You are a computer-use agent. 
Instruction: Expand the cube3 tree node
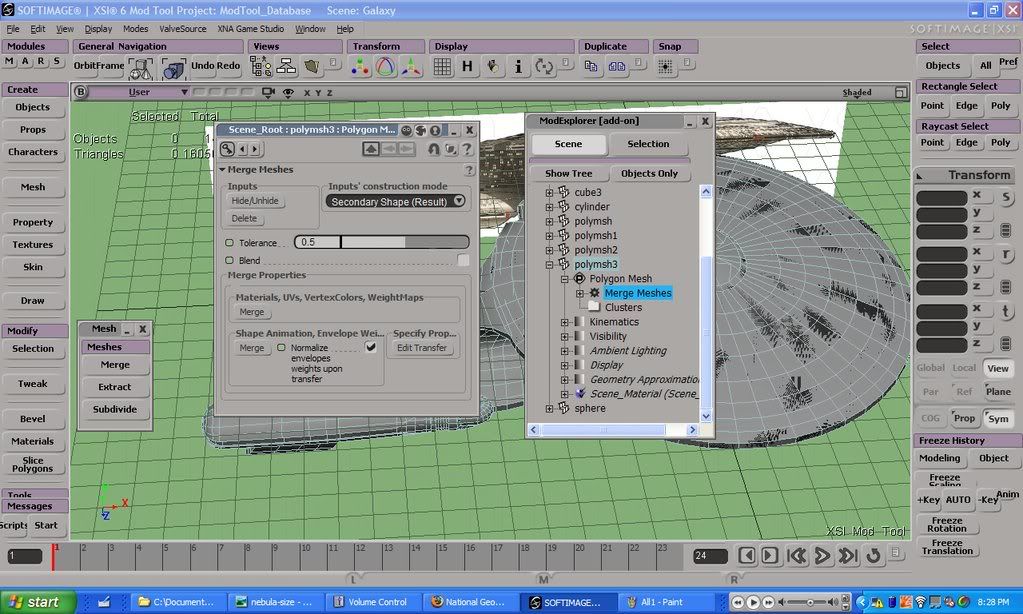(549, 192)
